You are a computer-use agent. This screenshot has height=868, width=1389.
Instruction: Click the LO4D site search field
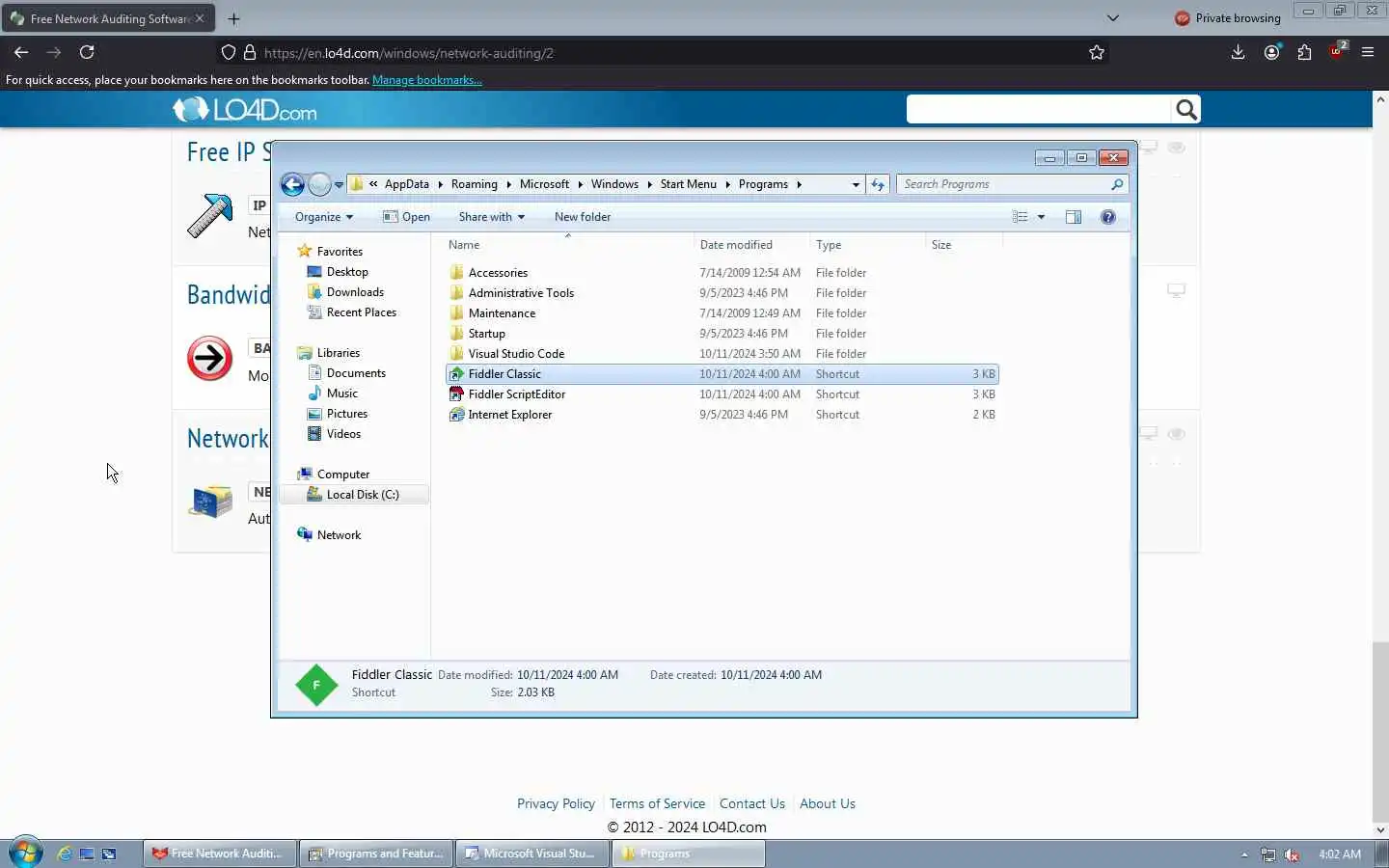tap(1039, 110)
